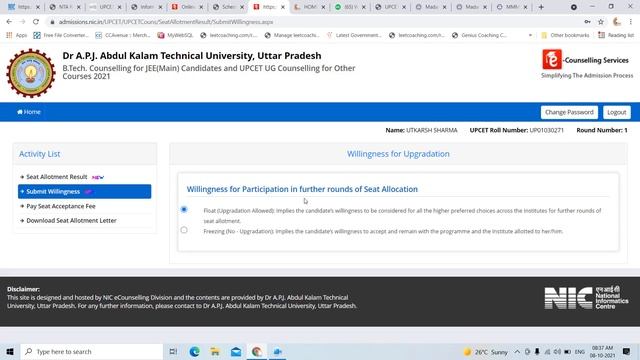
Task: Switch to the HOM browser tab
Action: tap(309, 7)
